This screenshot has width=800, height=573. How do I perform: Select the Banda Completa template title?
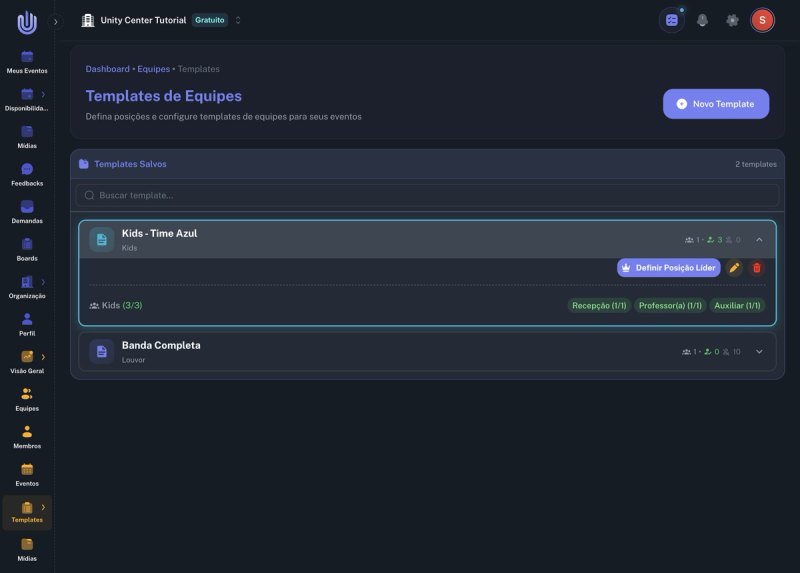coord(161,345)
